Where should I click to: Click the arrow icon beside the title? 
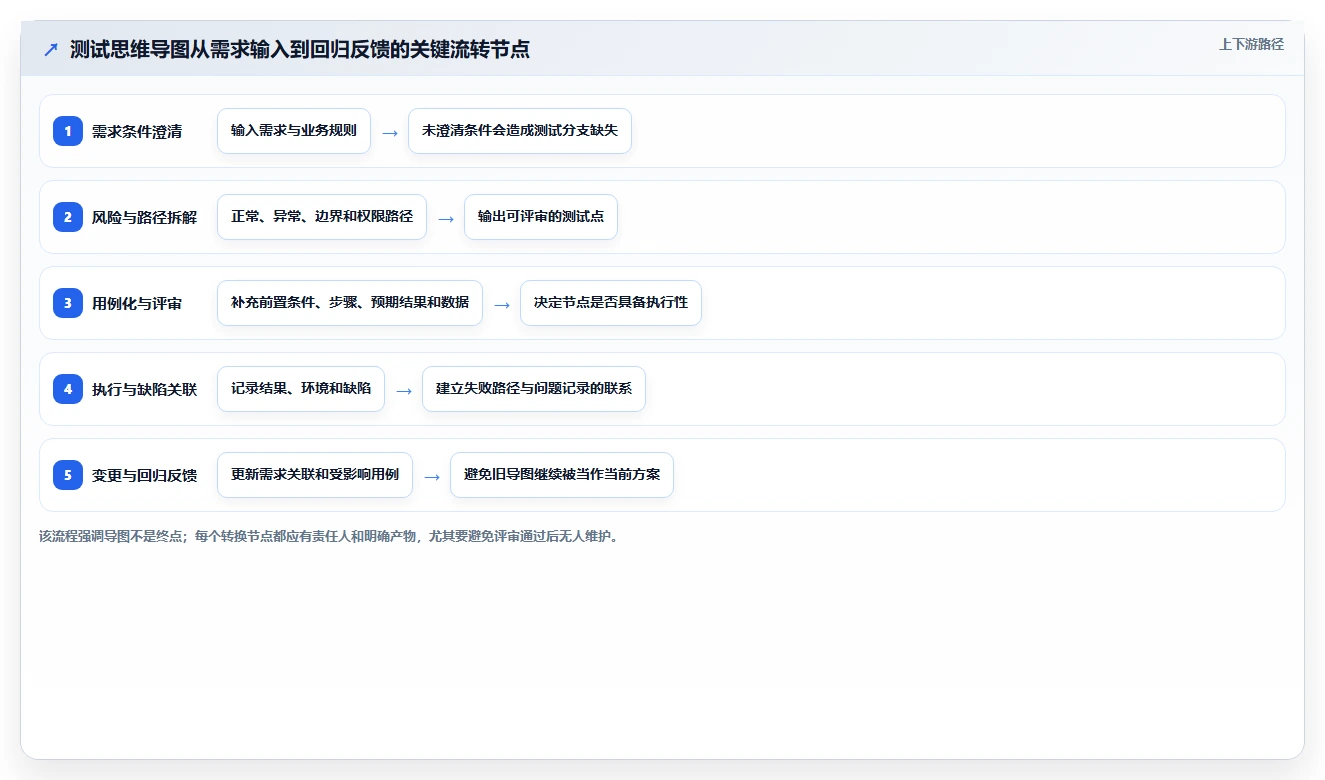(51, 49)
